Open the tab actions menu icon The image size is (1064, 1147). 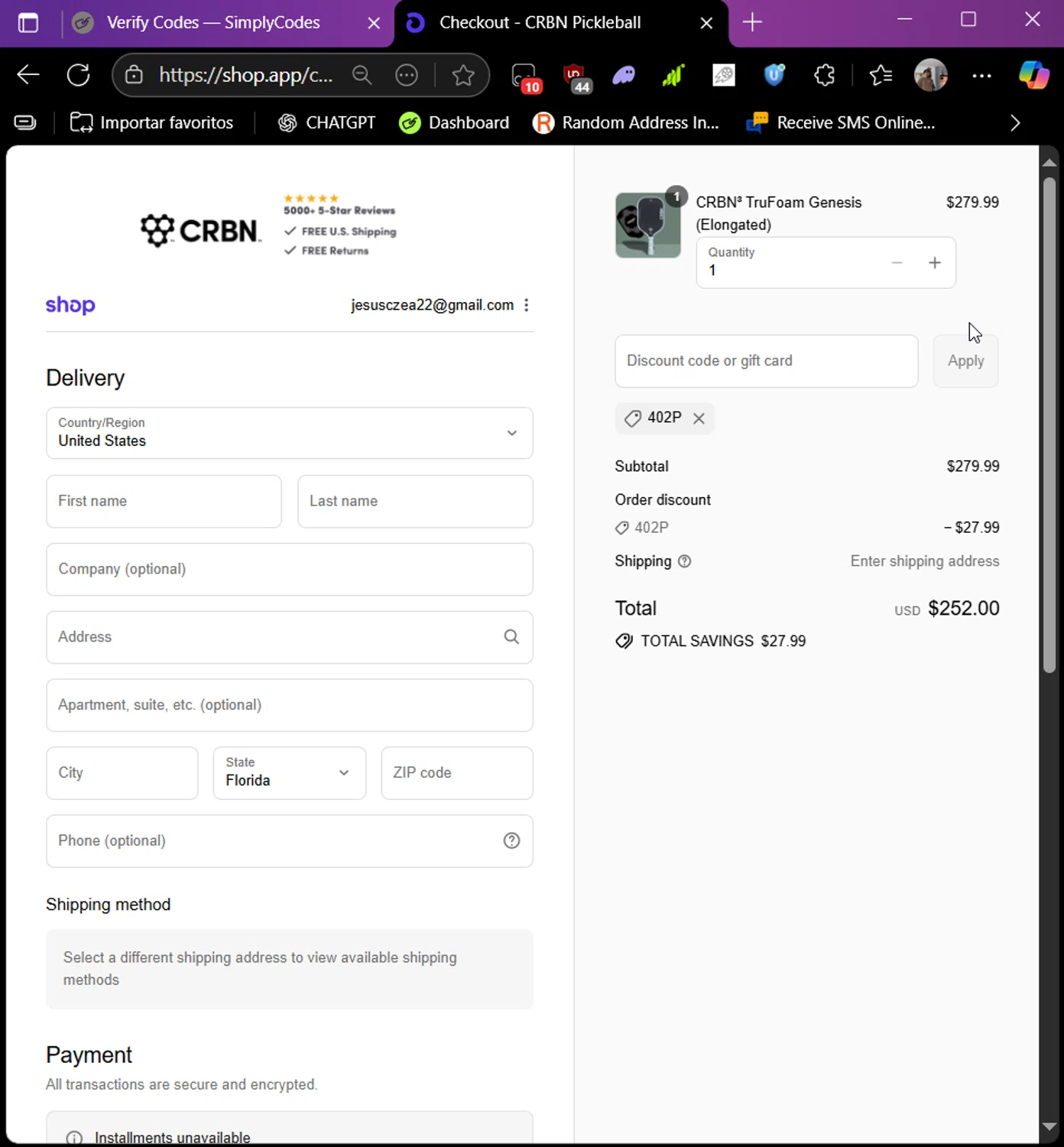pos(28,23)
